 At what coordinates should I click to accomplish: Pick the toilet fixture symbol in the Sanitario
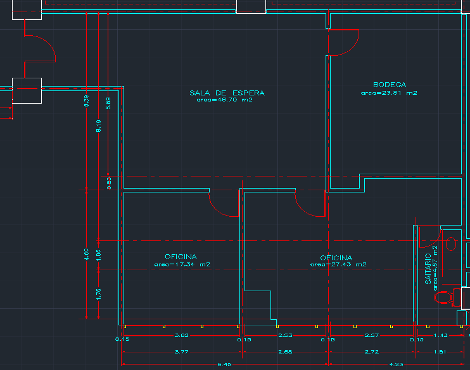(x=443, y=297)
